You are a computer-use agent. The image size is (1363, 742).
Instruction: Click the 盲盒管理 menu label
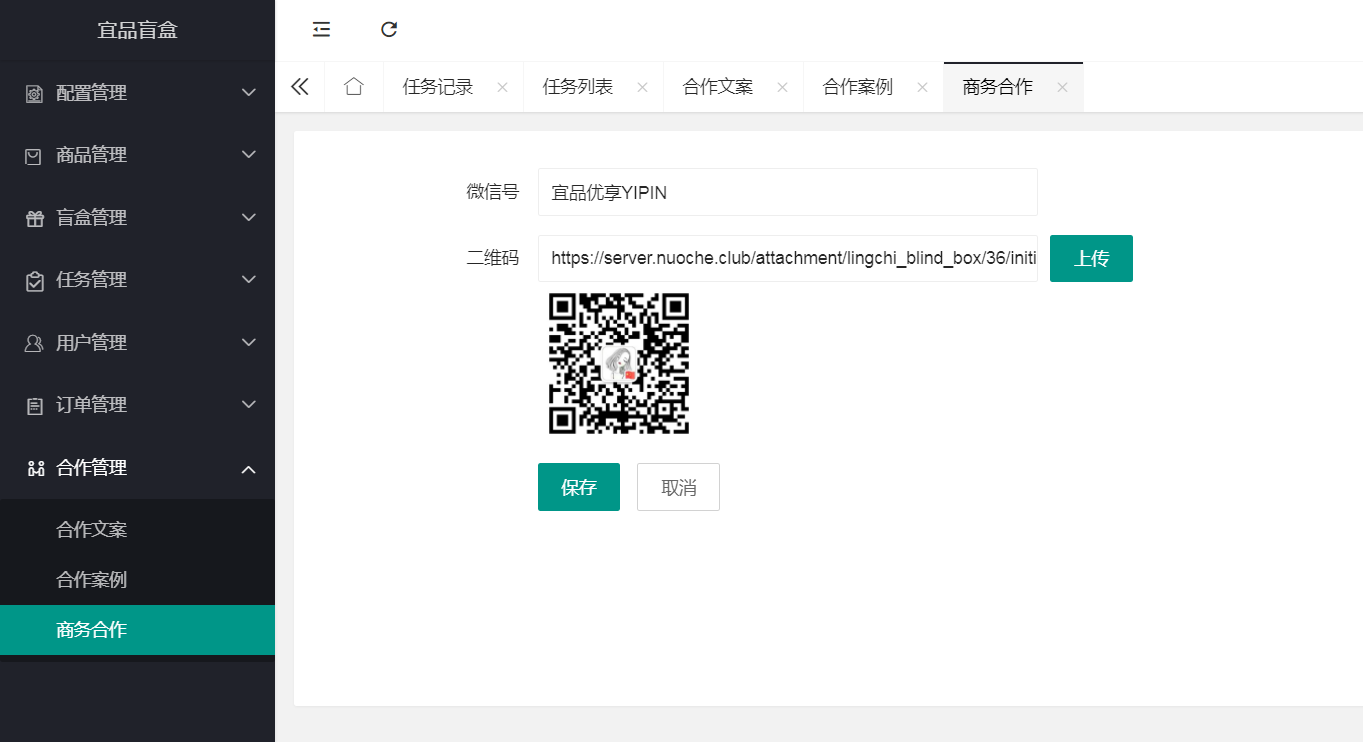[x=91, y=217]
